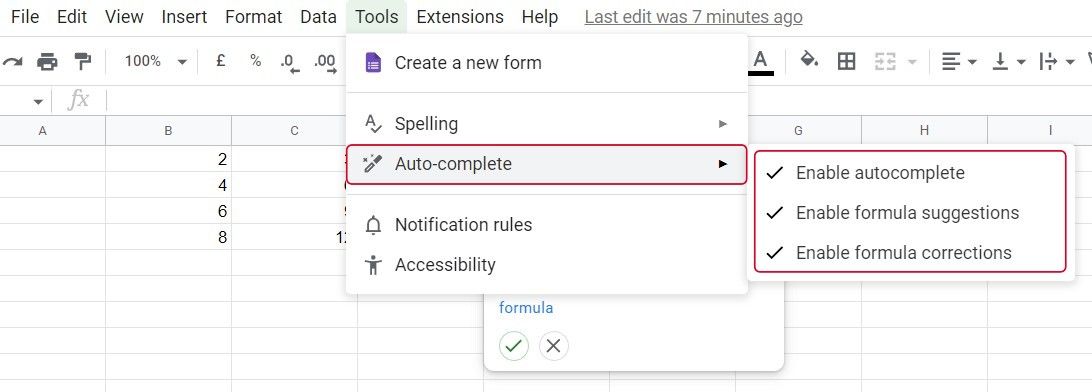Format as currency with pound icon
Screen dimensions: 1092x392
[x=221, y=61]
